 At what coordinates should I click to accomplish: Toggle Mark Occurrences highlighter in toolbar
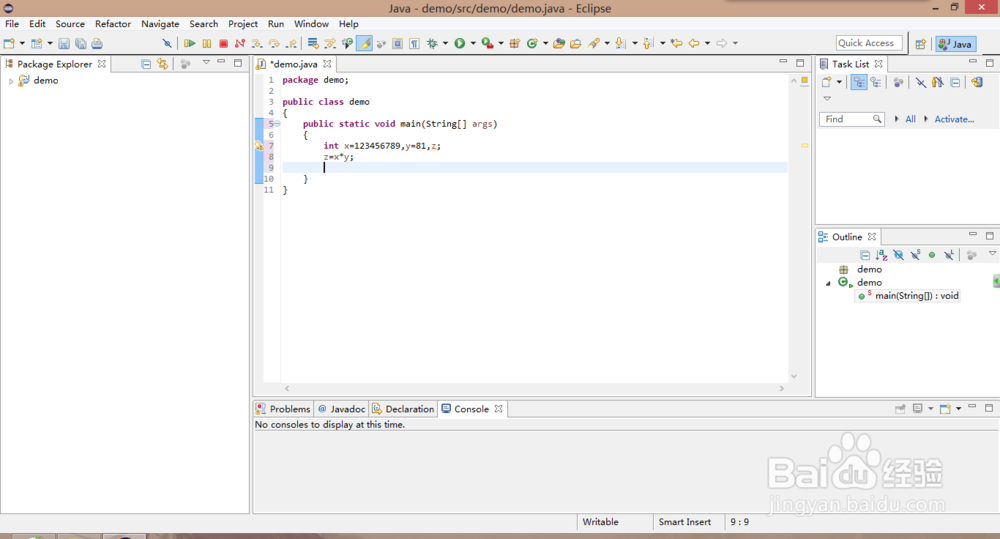pos(364,43)
